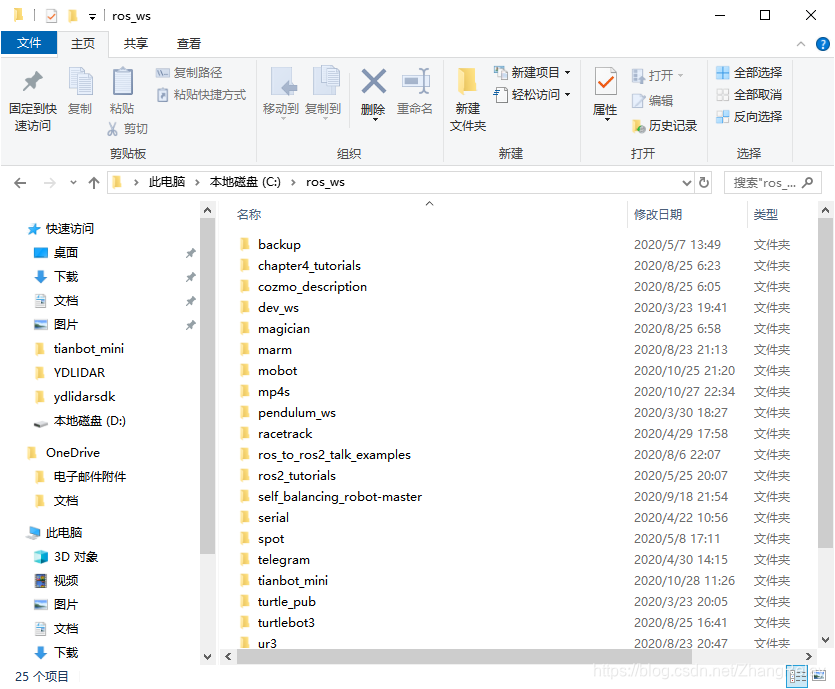Click Paste shortcut (粘贴快捷方式)

(201, 95)
